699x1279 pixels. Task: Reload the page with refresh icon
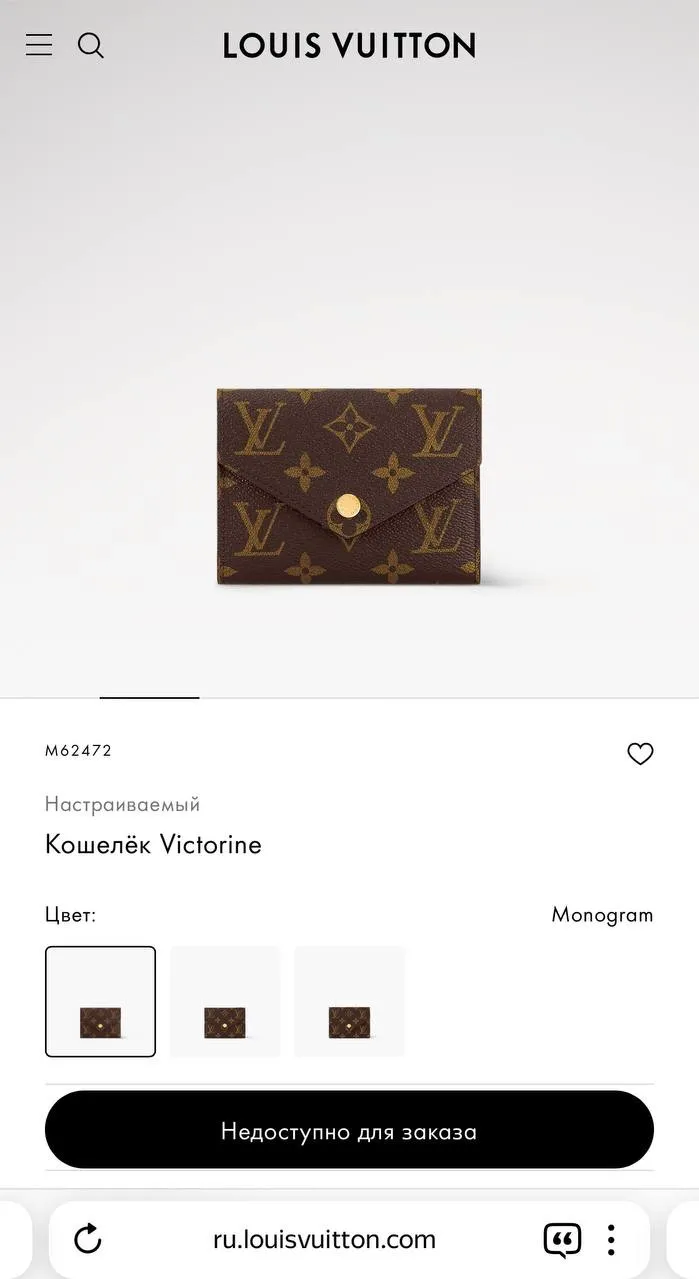[x=88, y=1239]
